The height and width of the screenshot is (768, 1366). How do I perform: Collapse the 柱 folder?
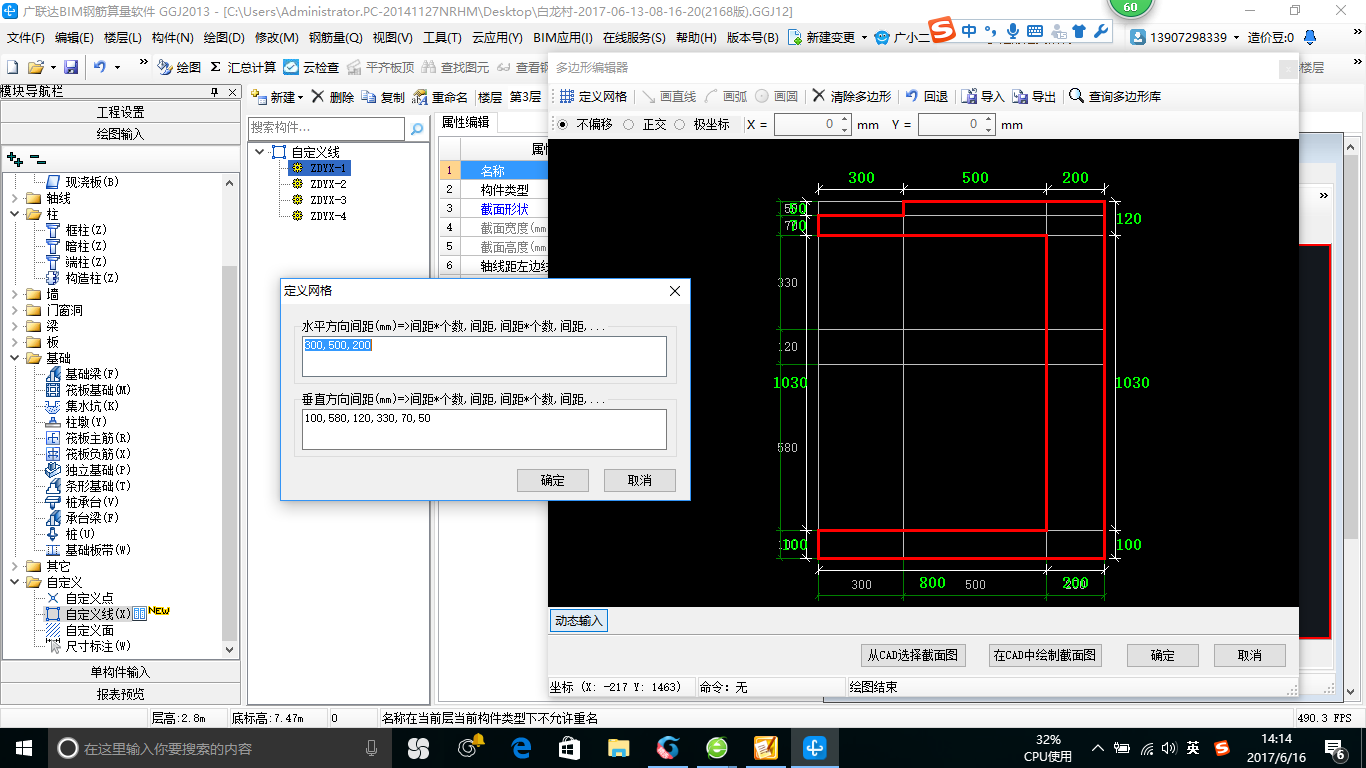click(14, 214)
